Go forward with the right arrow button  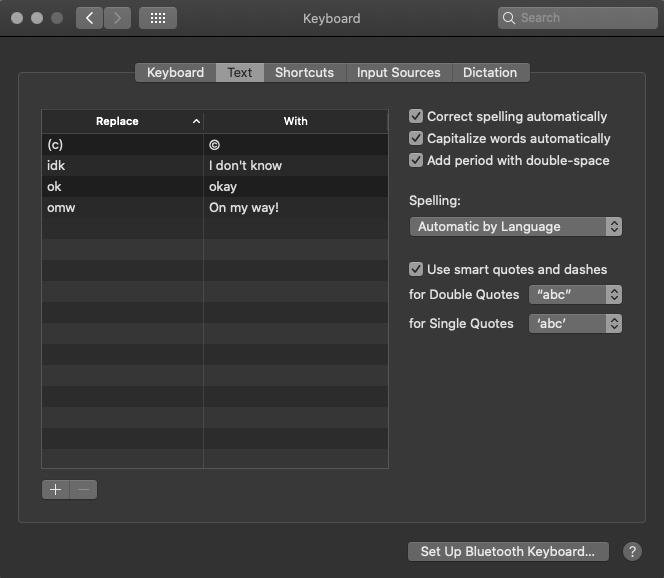click(117, 18)
